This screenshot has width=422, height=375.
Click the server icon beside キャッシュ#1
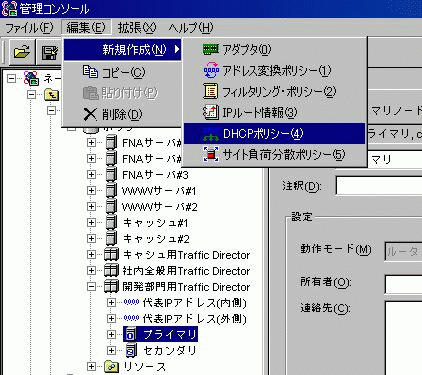click(111, 222)
